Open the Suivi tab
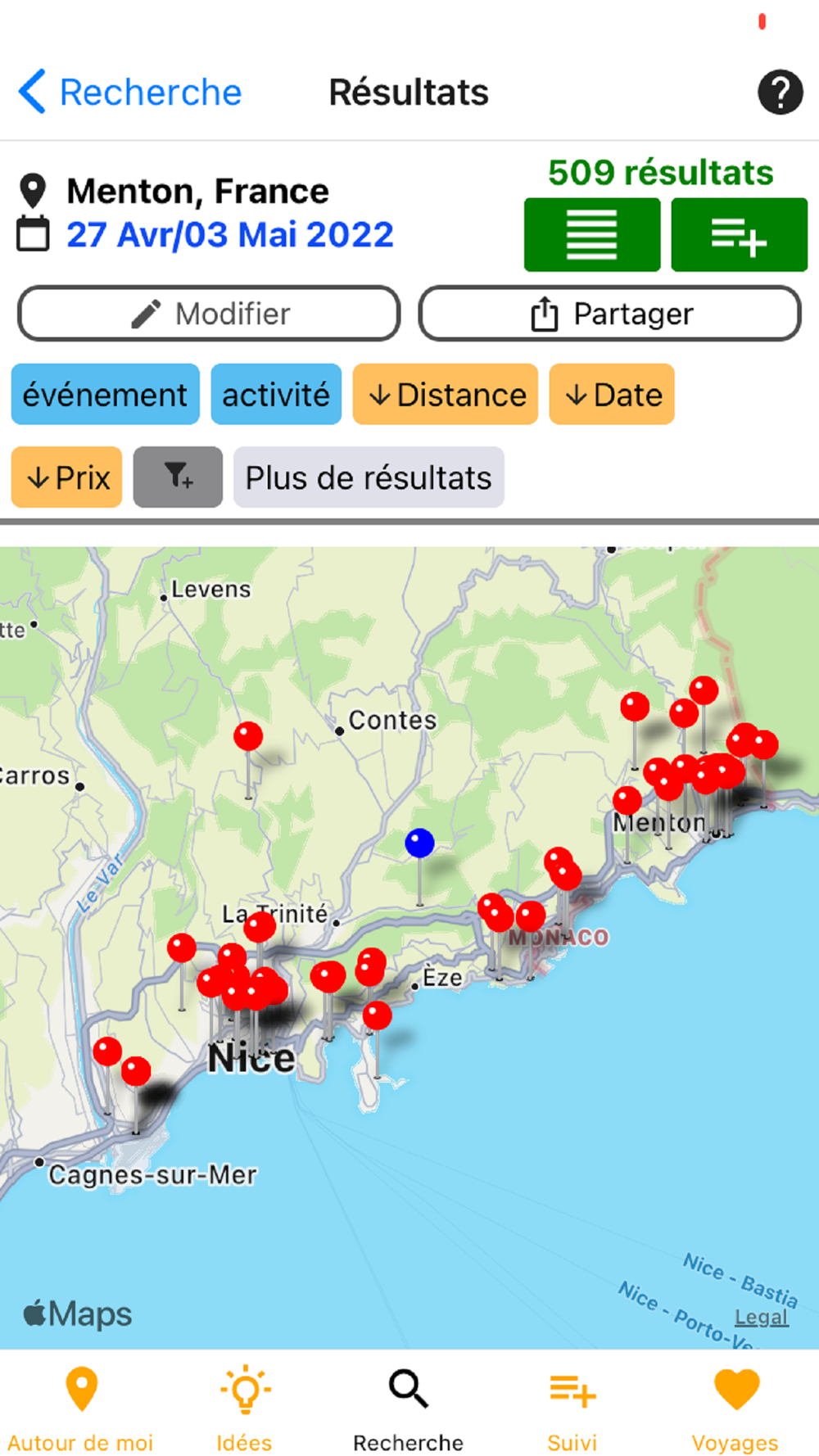 pyautogui.click(x=572, y=1409)
